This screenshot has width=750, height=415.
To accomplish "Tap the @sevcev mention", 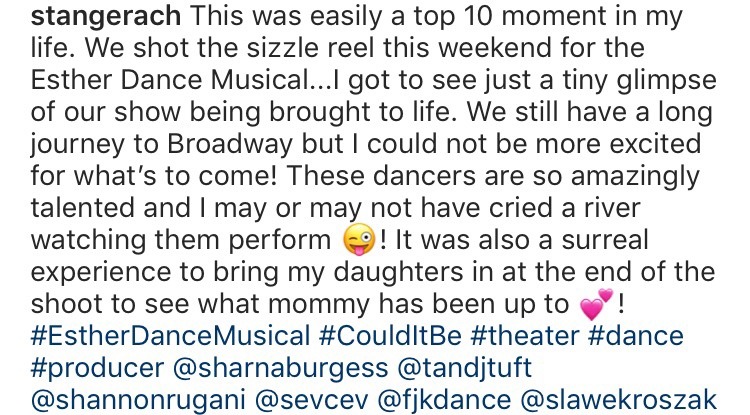I will coord(312,400).
